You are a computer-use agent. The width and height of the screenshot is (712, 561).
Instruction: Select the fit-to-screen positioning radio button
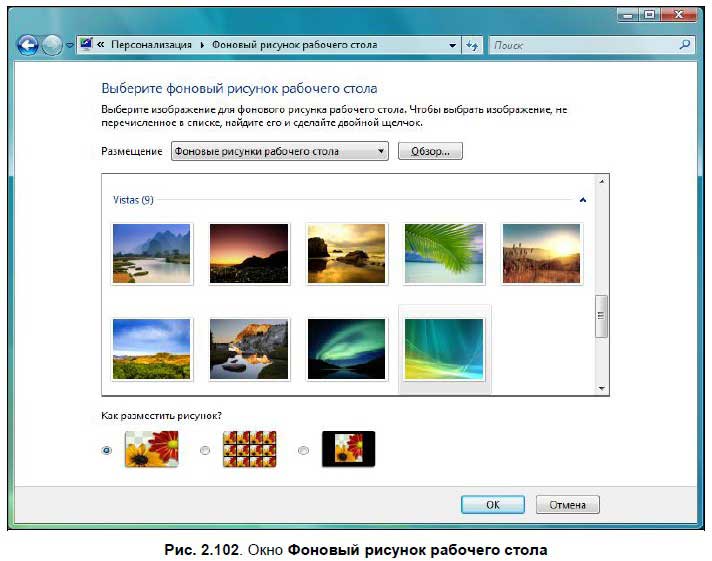107,450
